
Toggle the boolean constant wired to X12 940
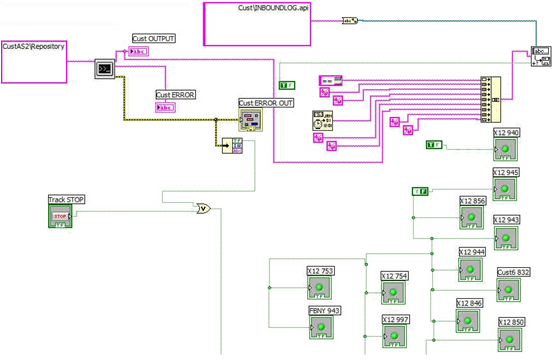point(434,145)
